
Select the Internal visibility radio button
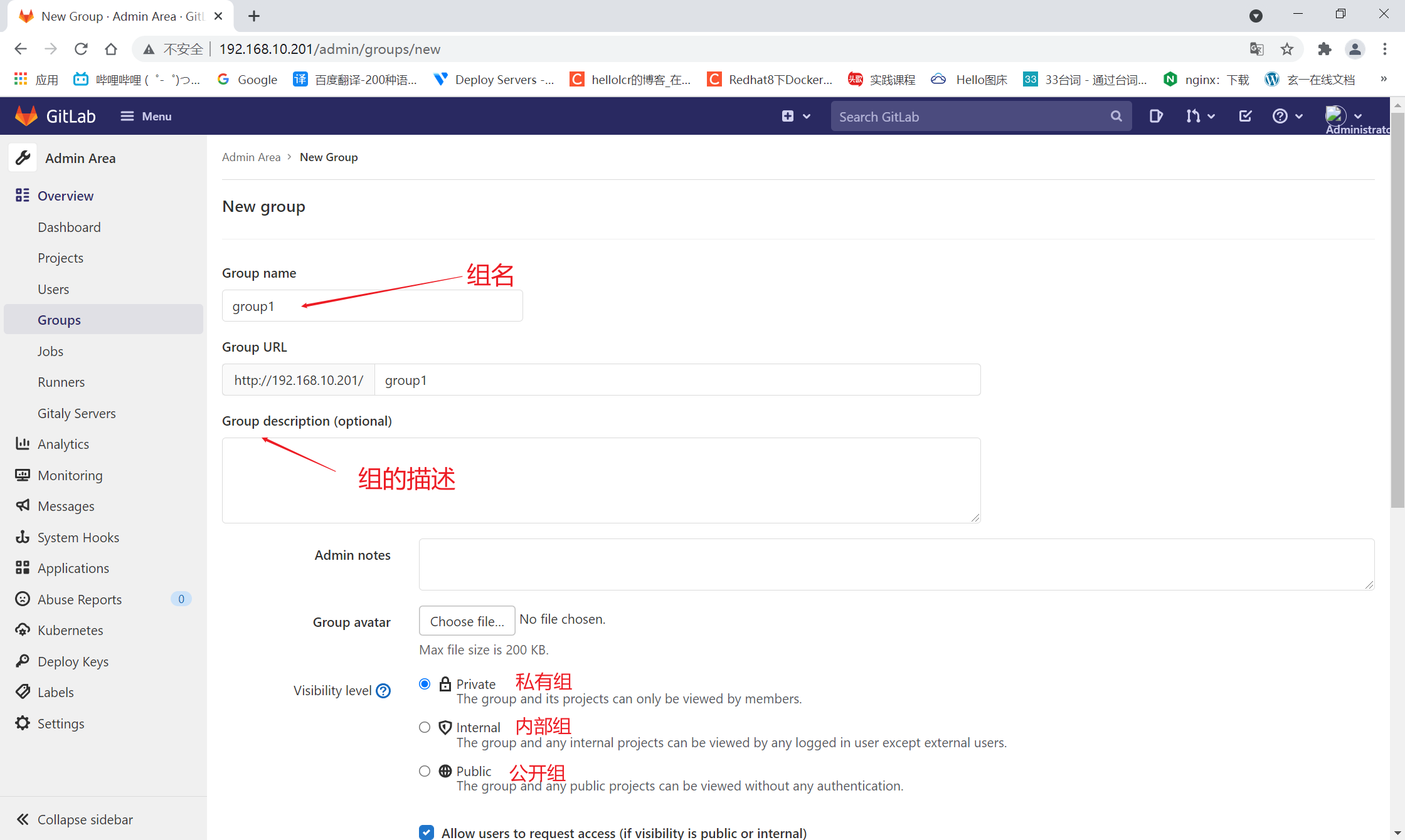[425, 727]
